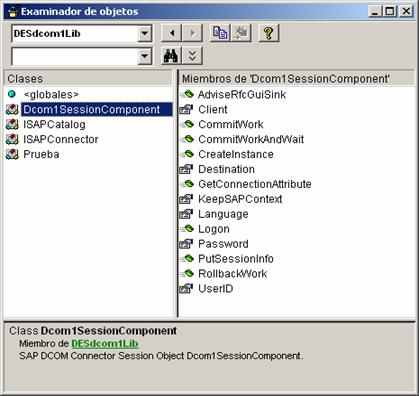Select the Client member

pyautogui.click(x=213, y=109)
